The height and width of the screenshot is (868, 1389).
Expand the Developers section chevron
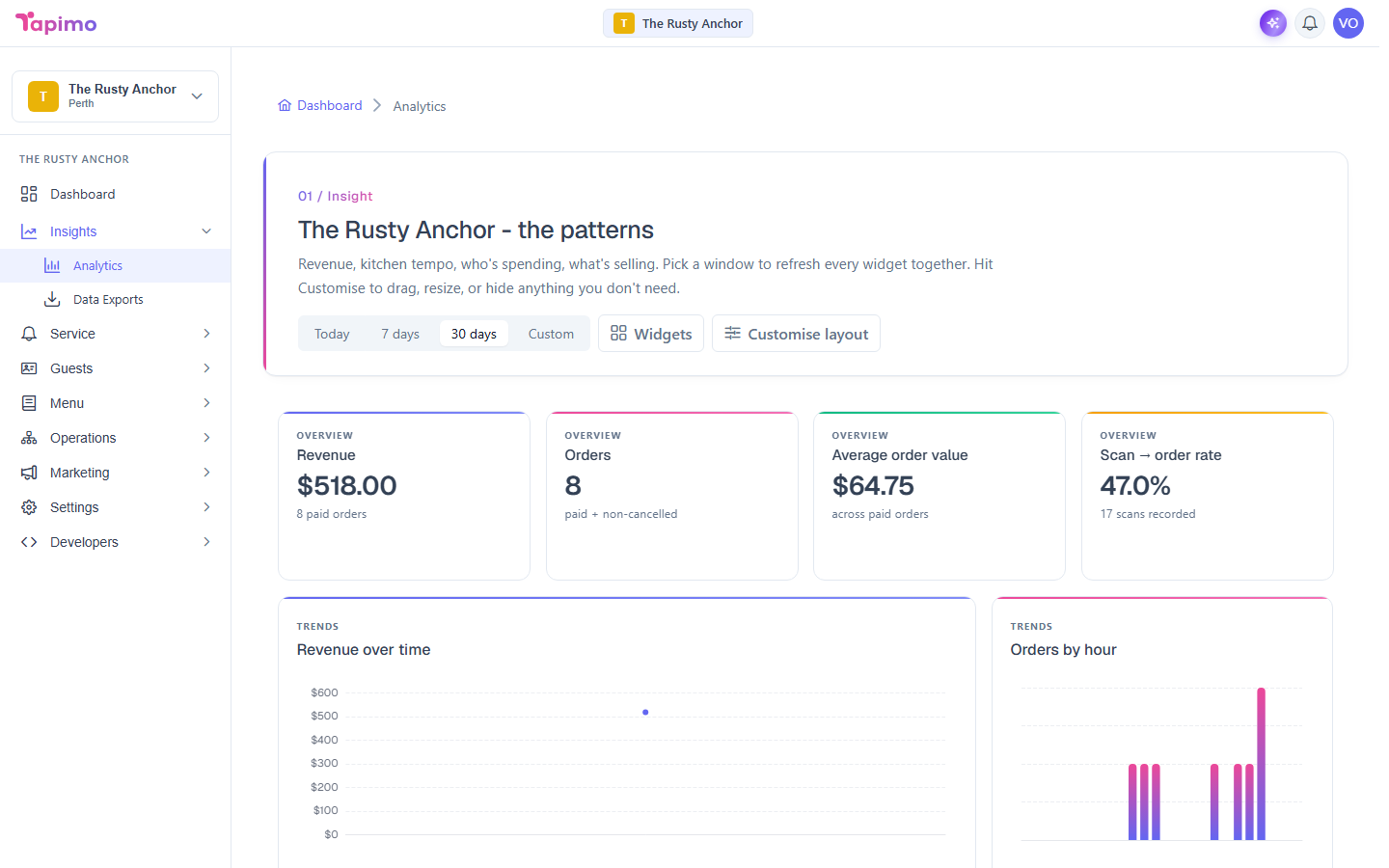point(206,542)
